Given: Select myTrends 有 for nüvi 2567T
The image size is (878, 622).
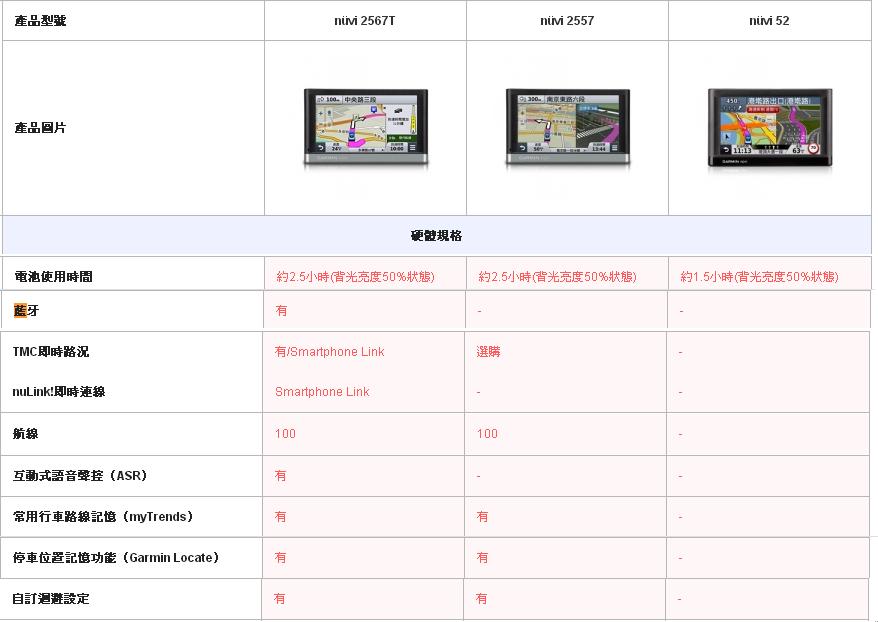Looking at the screenshot, I should (281, 516).
